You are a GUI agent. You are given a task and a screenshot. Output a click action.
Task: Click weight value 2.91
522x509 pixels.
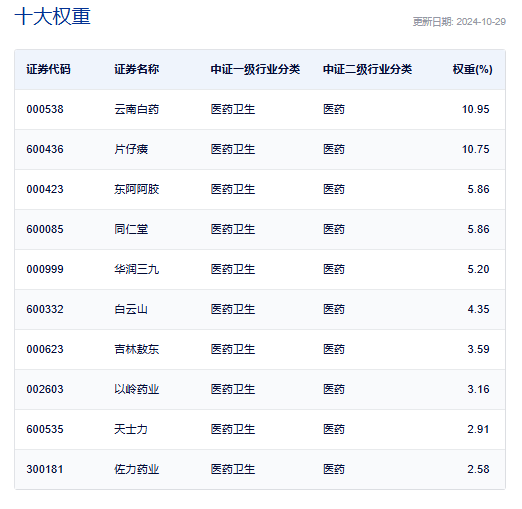(x=478, y=429)
